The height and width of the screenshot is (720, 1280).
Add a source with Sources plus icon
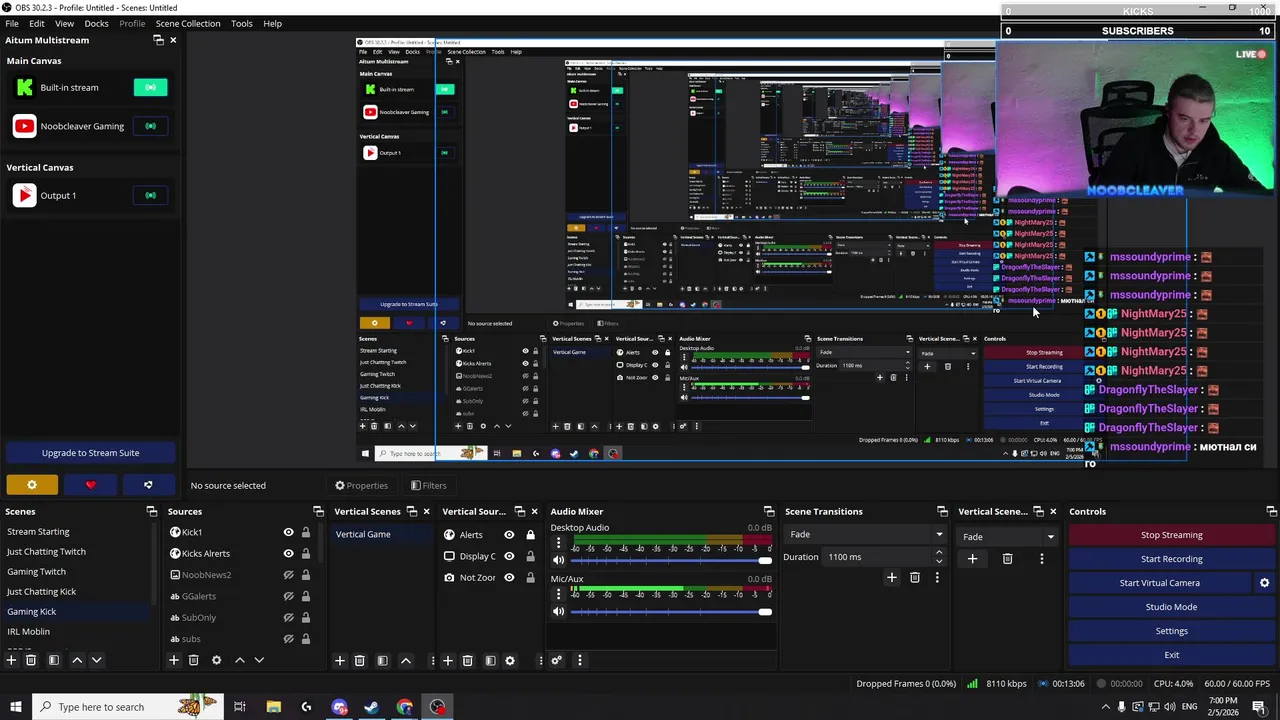173,660
